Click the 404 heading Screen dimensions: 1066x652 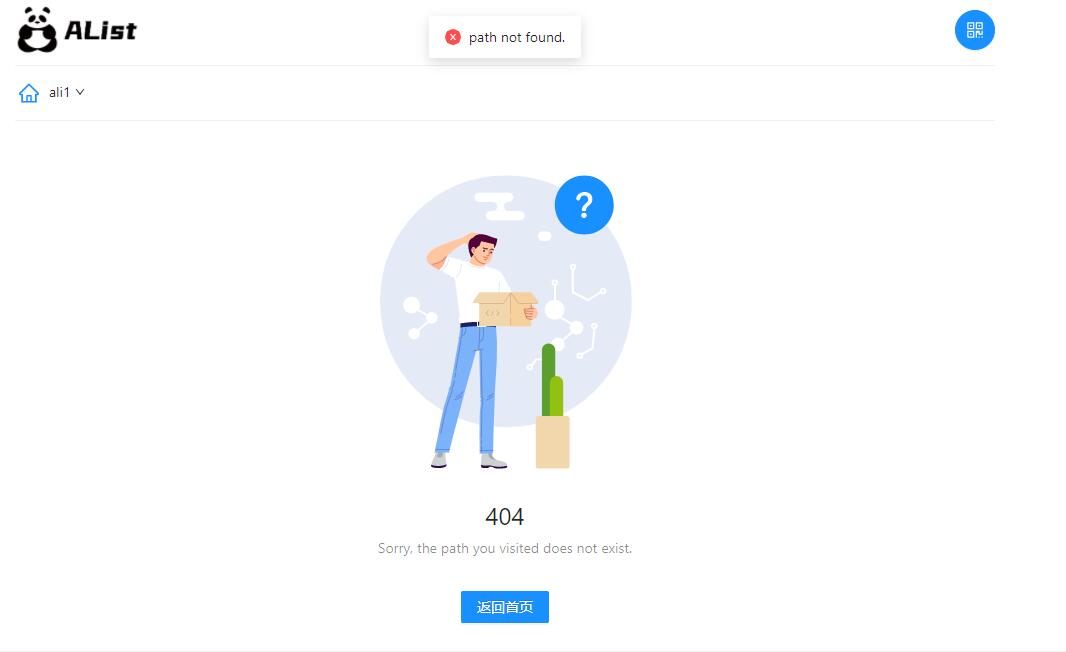pos(504,517)
